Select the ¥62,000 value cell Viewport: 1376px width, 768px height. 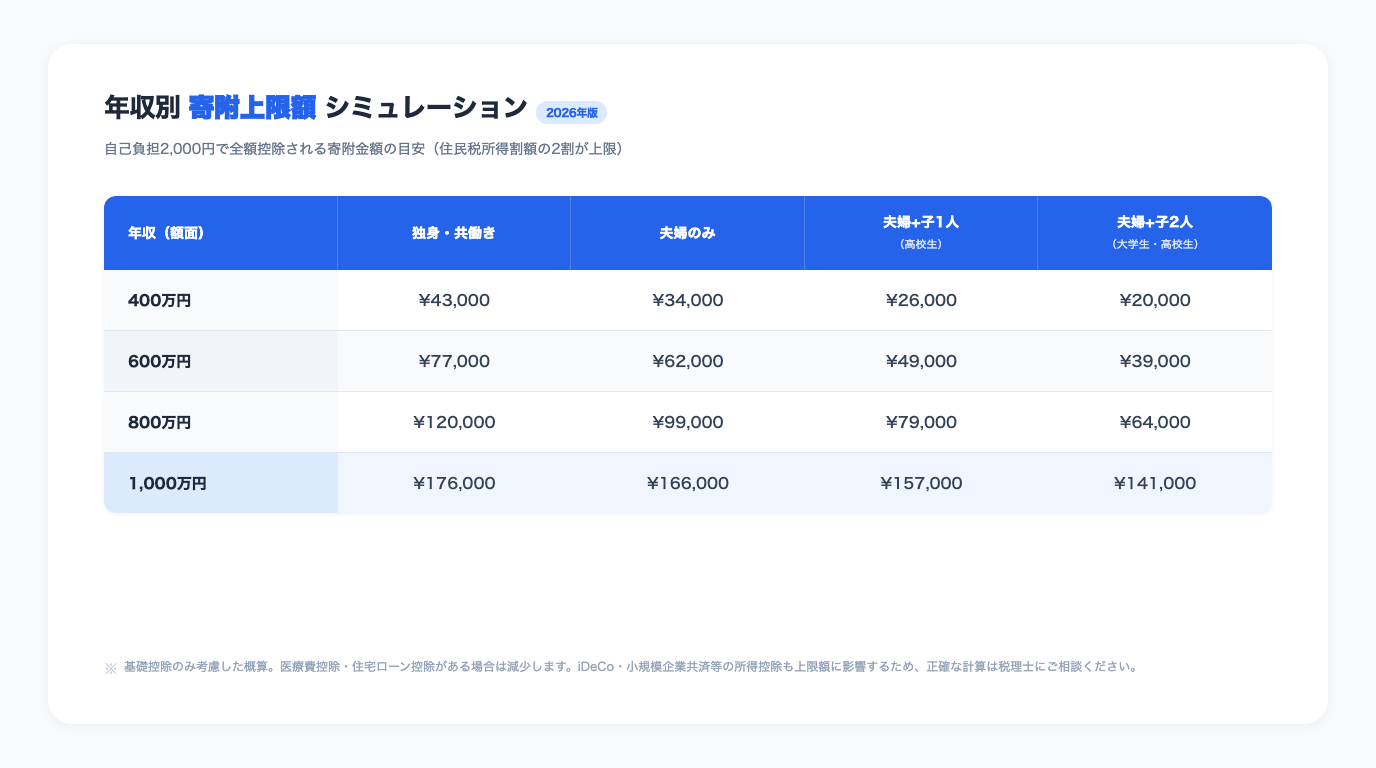point(688,361)
